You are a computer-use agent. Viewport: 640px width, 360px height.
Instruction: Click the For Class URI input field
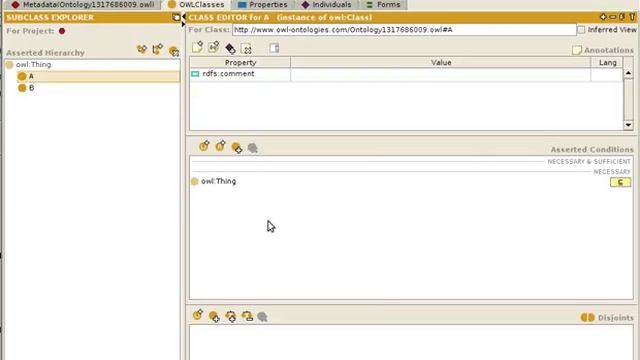point(404,30)
